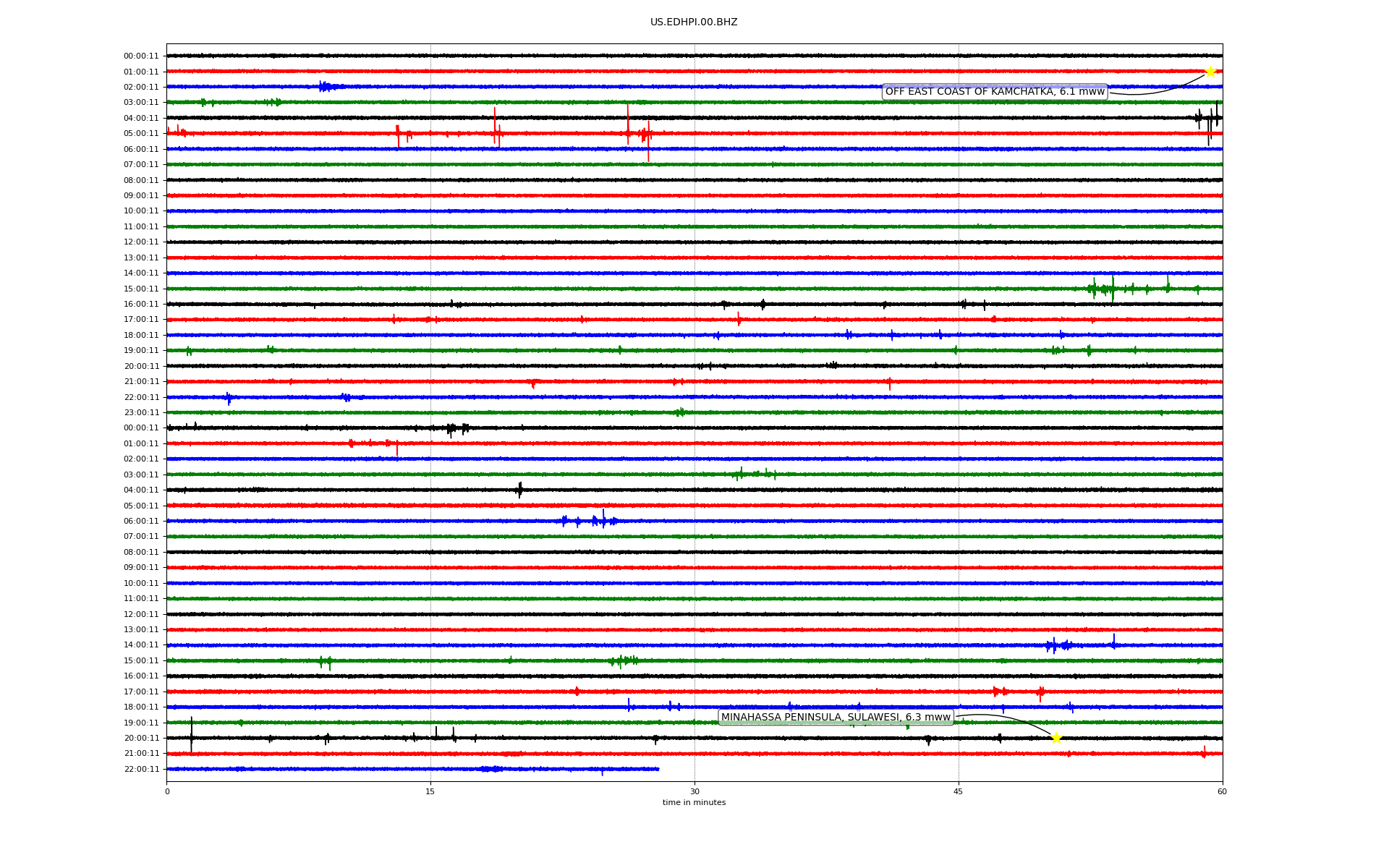Click the 19:00:11 label beside the Sulawesi annotation row
Image resolution: width=1389 pixels, height=868 pixels.
click(x=141, y=723)
